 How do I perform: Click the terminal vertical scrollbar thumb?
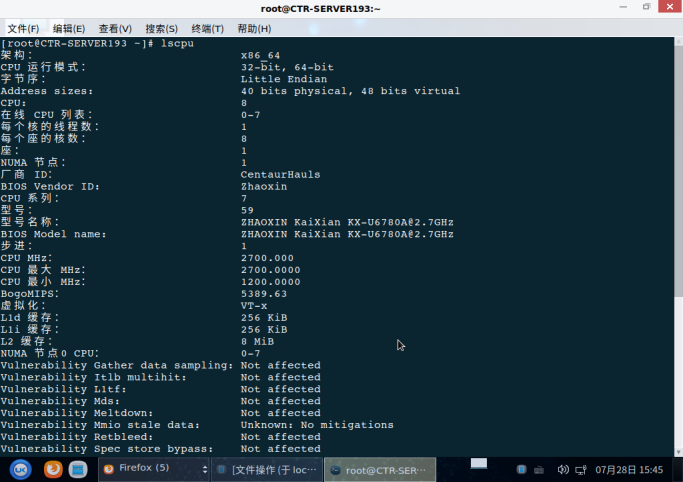[679, 171]
